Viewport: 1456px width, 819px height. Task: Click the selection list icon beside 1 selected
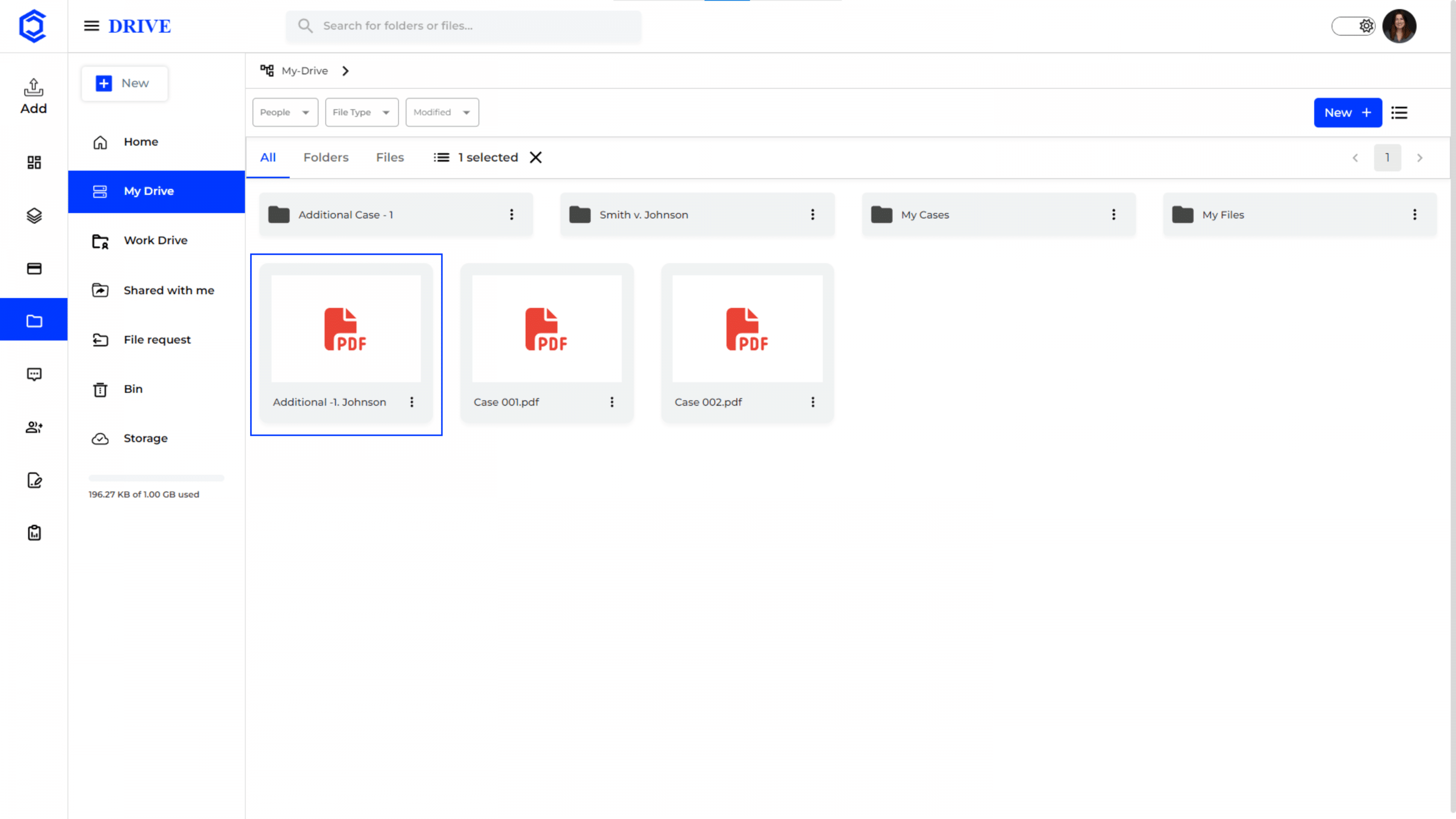click(x=441, y=158)
